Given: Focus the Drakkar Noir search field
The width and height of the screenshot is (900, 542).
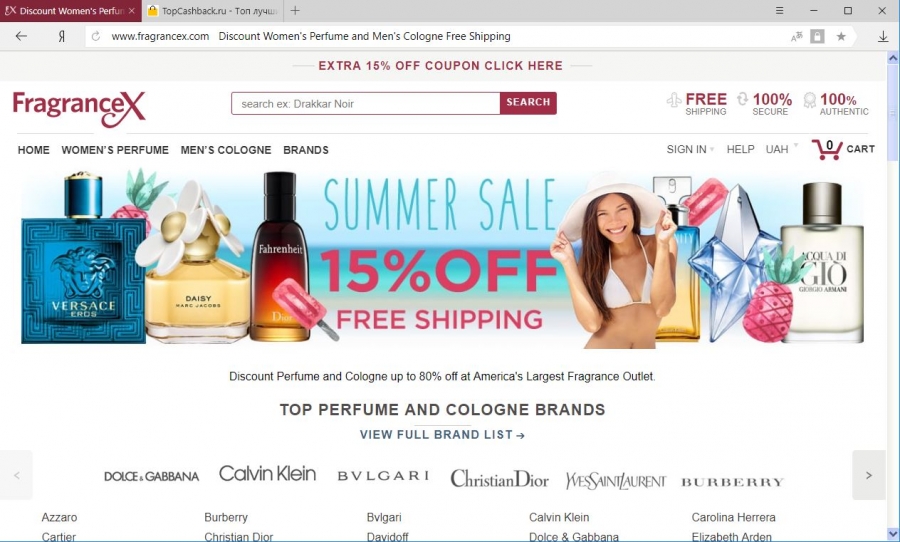Looking at the screenshot, I should click(366, 103).
